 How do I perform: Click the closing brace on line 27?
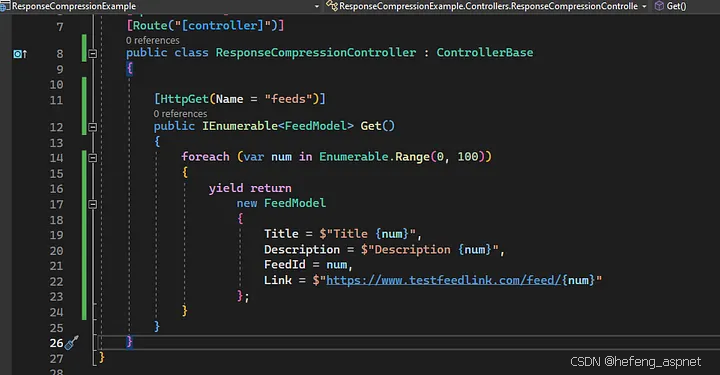(102, 357)
